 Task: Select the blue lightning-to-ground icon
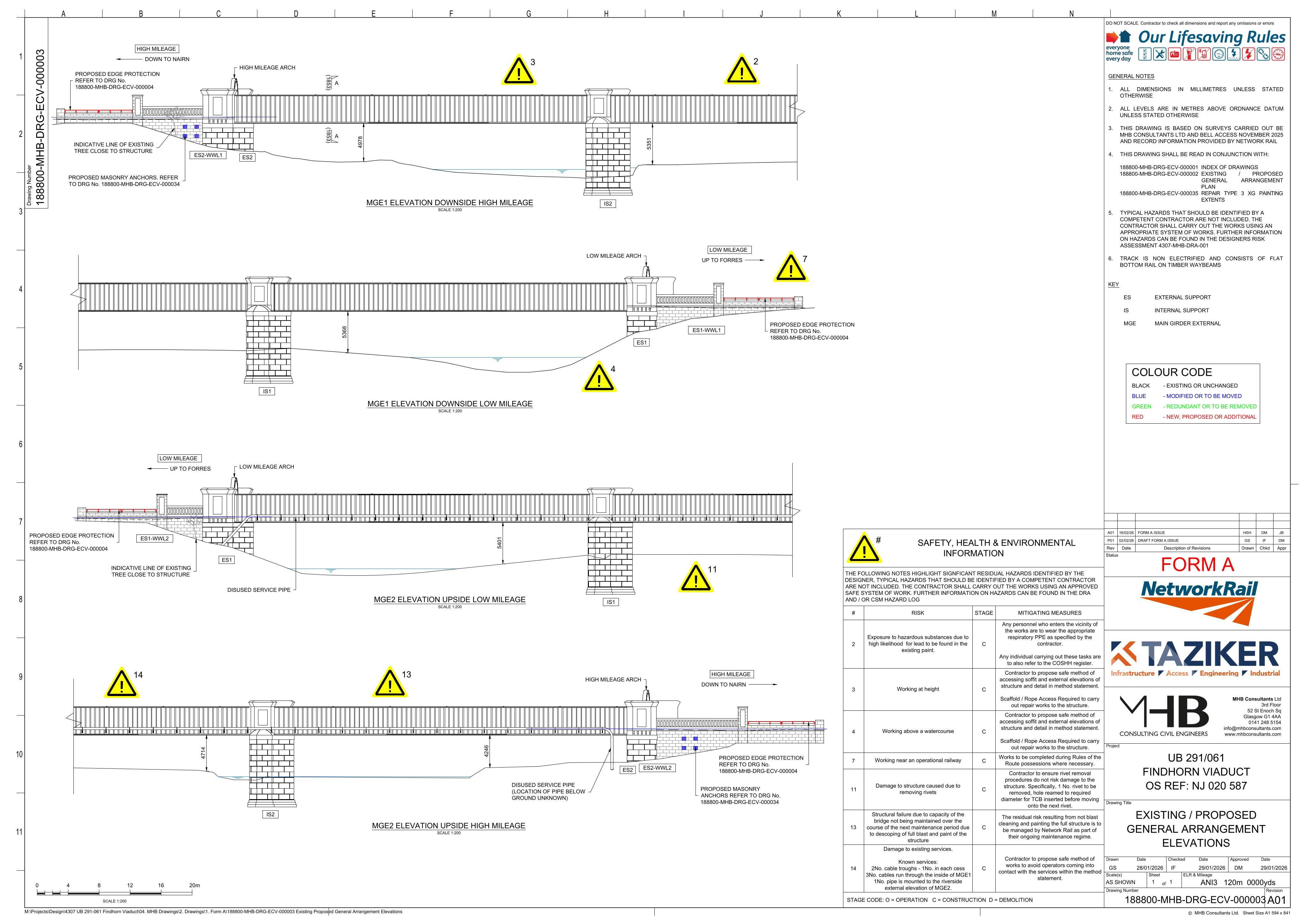[1234, 54]
